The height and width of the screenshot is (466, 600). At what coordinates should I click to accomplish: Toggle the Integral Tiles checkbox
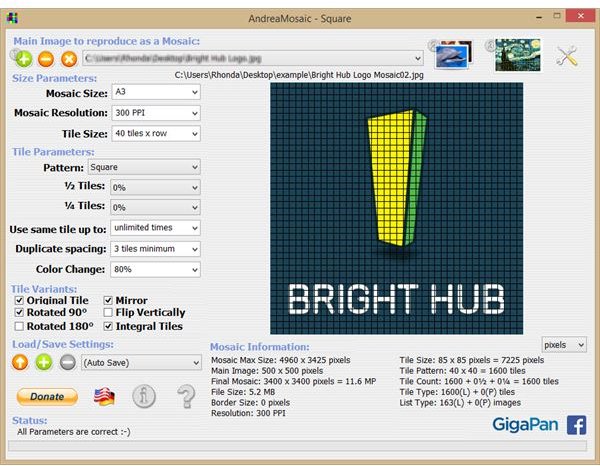coord(108,326)
